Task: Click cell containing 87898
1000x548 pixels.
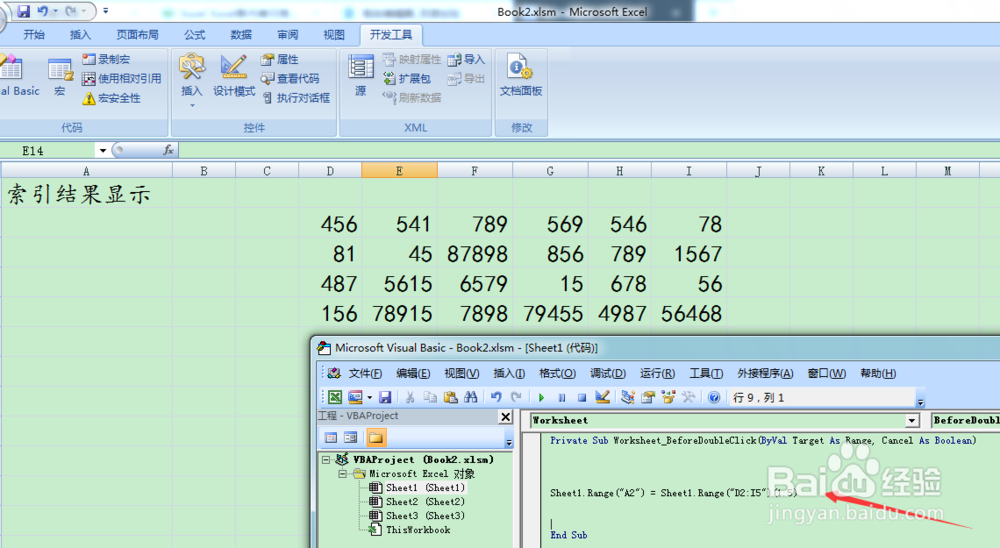Action: (x=475, y=254)
